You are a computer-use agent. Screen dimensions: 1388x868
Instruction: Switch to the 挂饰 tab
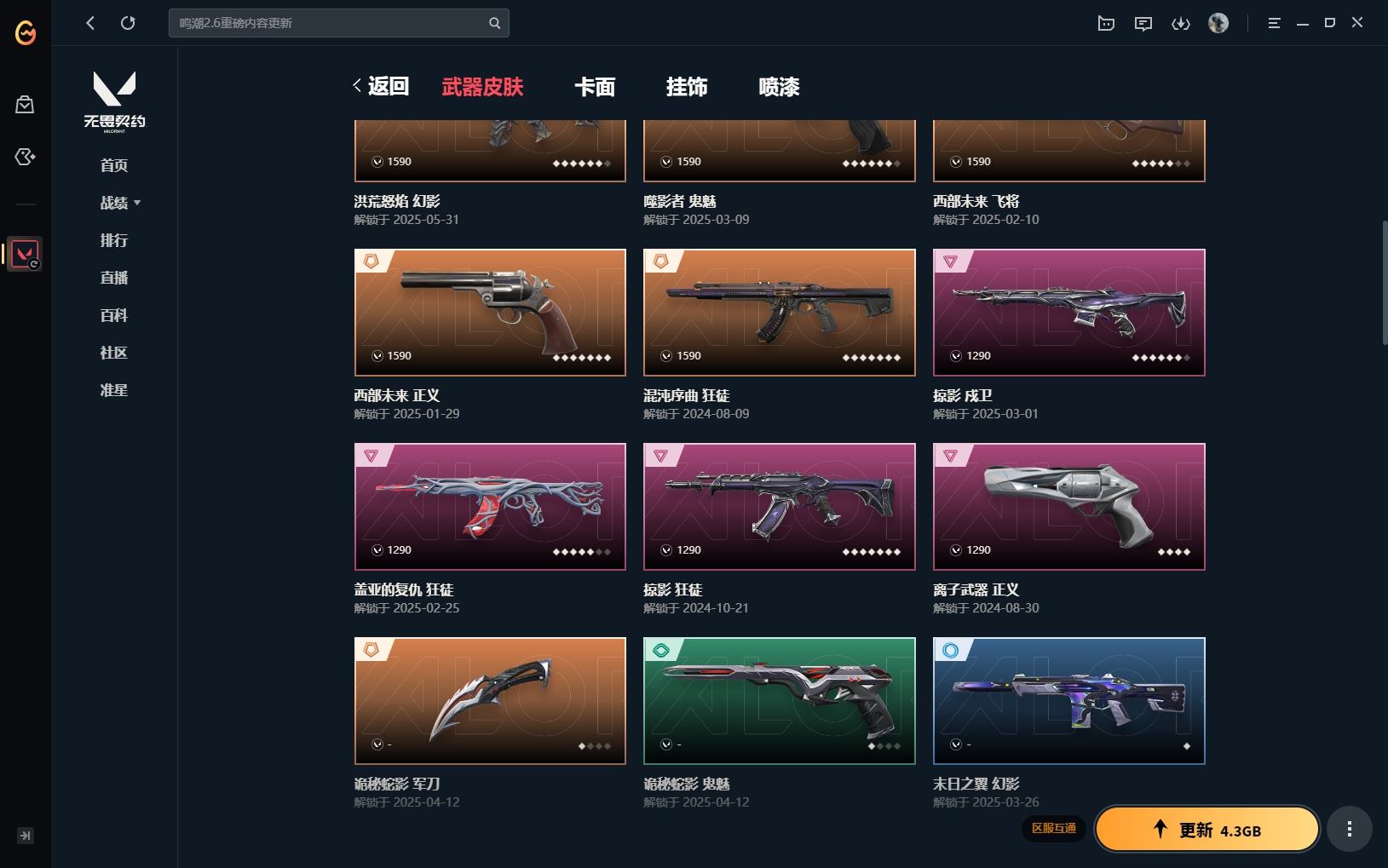pos(687,87)
